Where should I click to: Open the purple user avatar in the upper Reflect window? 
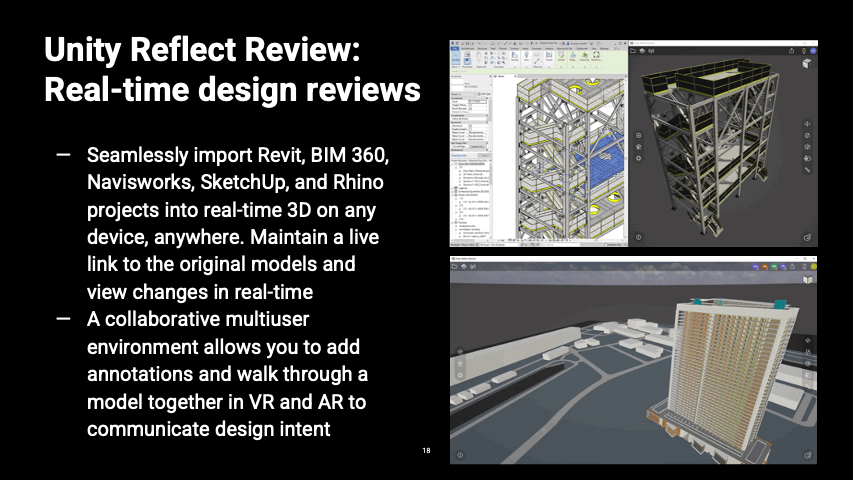pos(813,51)
